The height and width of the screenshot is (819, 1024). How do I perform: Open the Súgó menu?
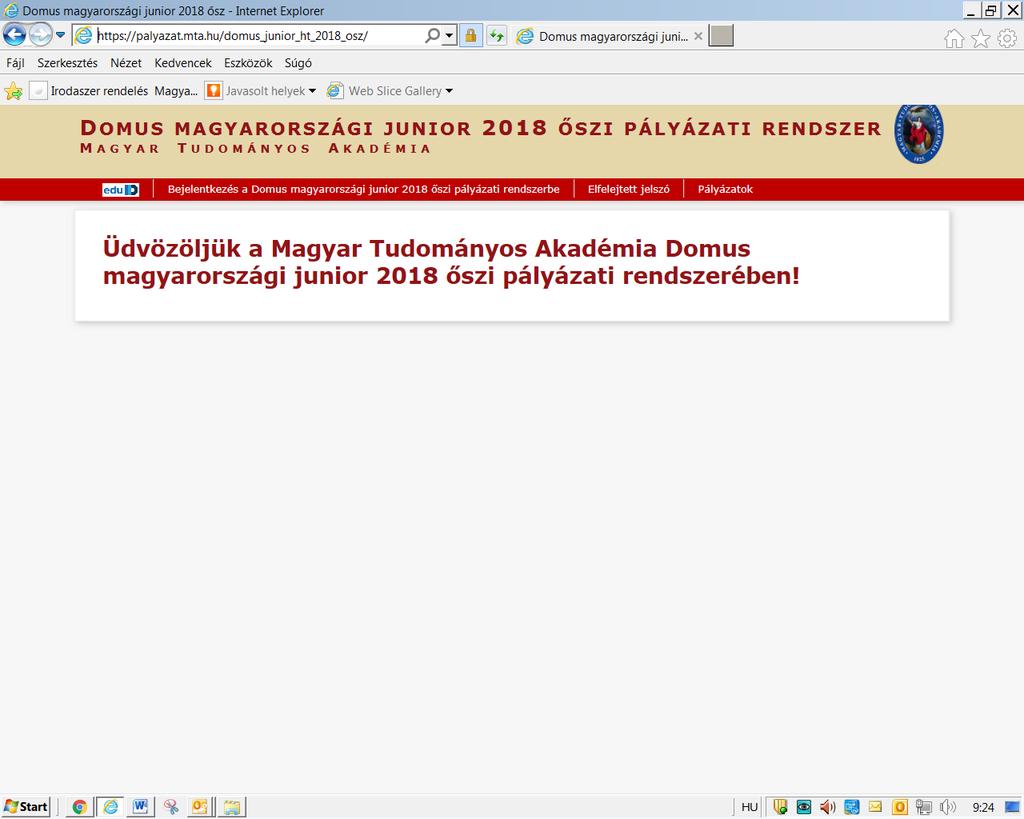pos(298,63)
